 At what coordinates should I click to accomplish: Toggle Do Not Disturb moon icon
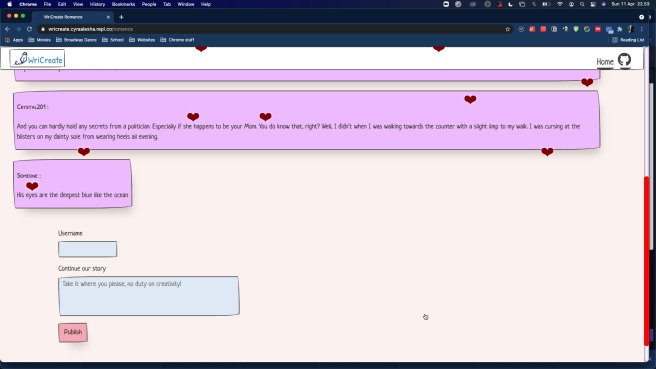(510, 4)
